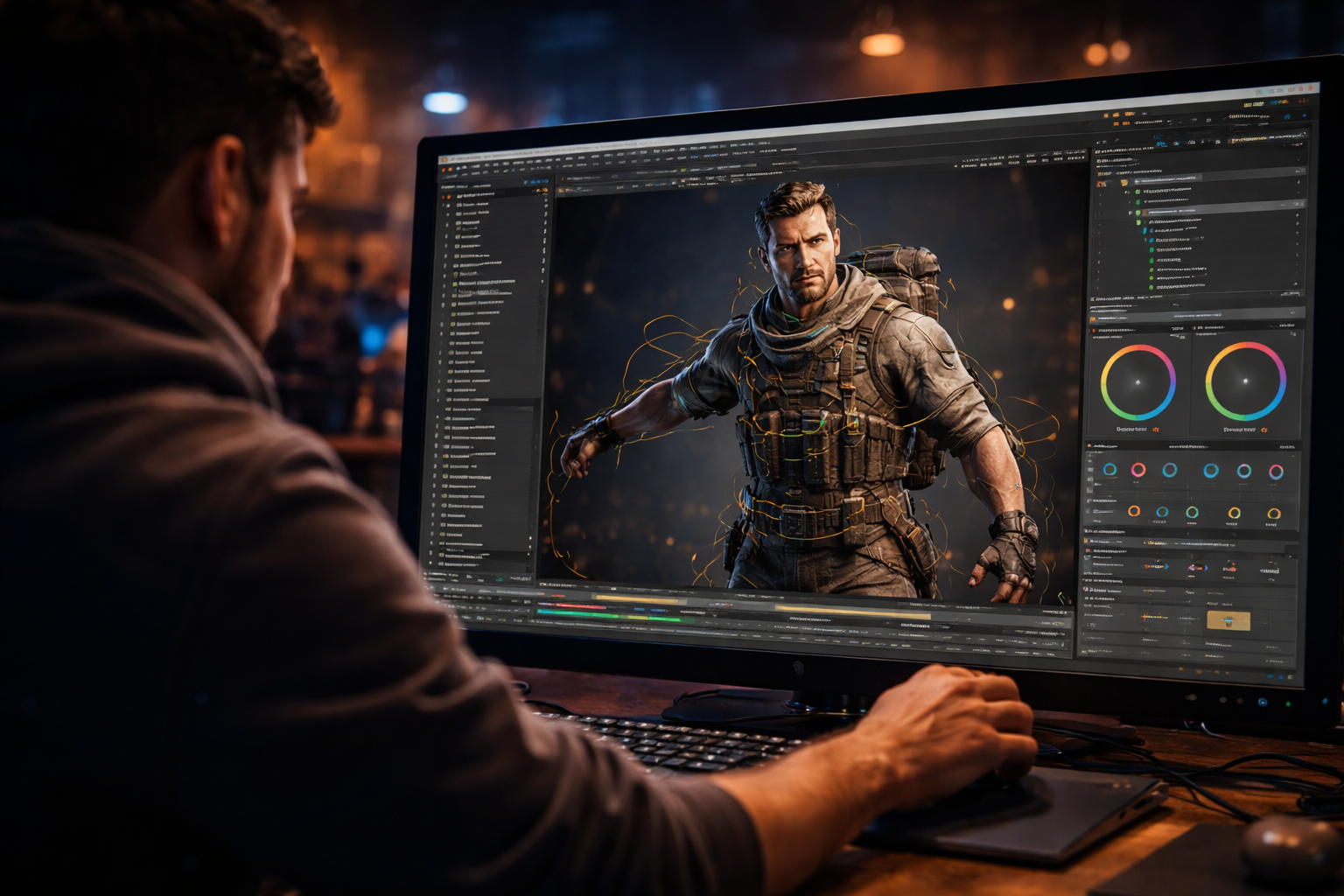1344x896 pixels.
Task: Toggle the last green layer indicator in right tree
Action: [x=1151, y=287]
